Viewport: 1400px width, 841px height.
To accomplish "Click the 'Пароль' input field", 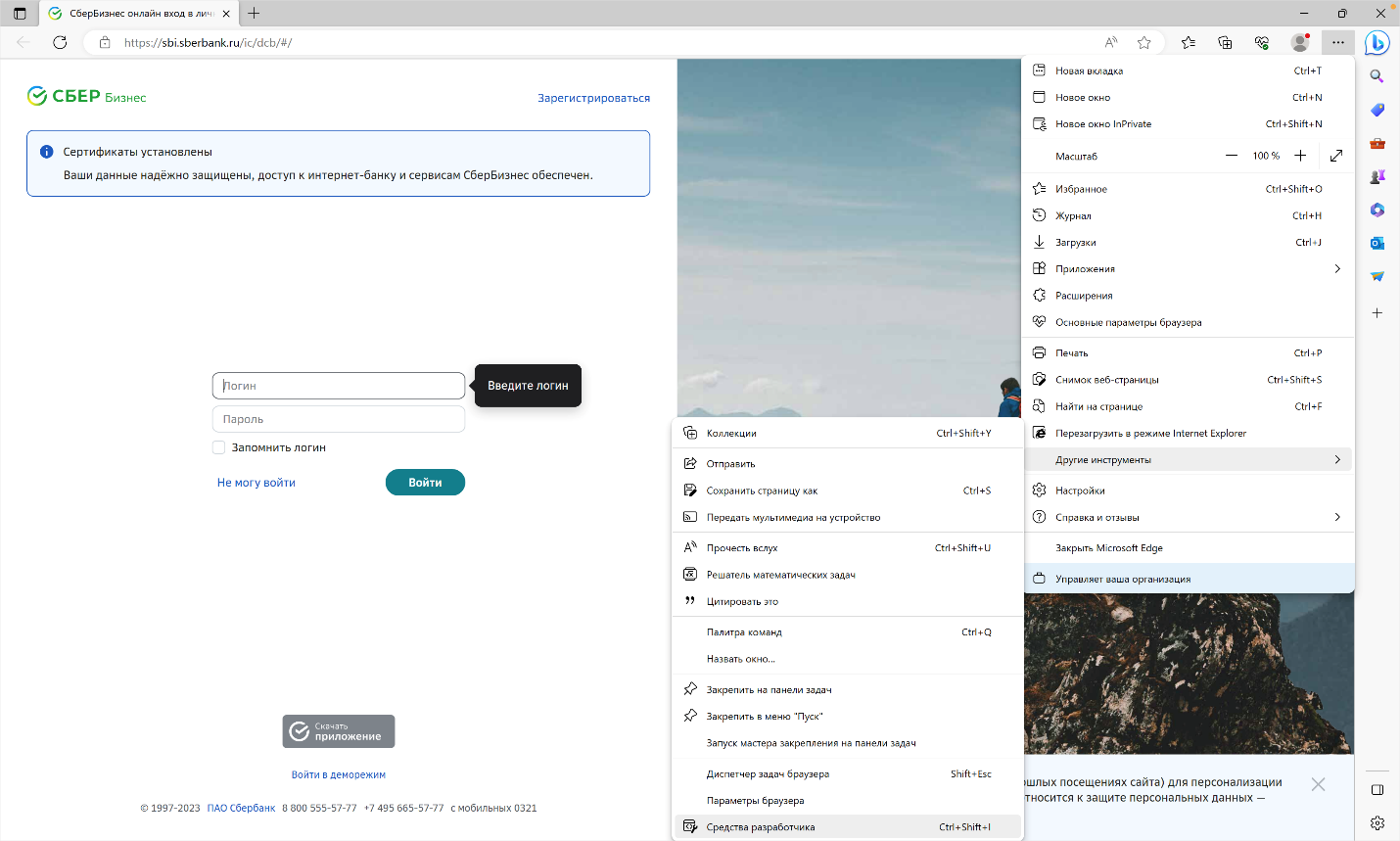I will click(339, 419).
